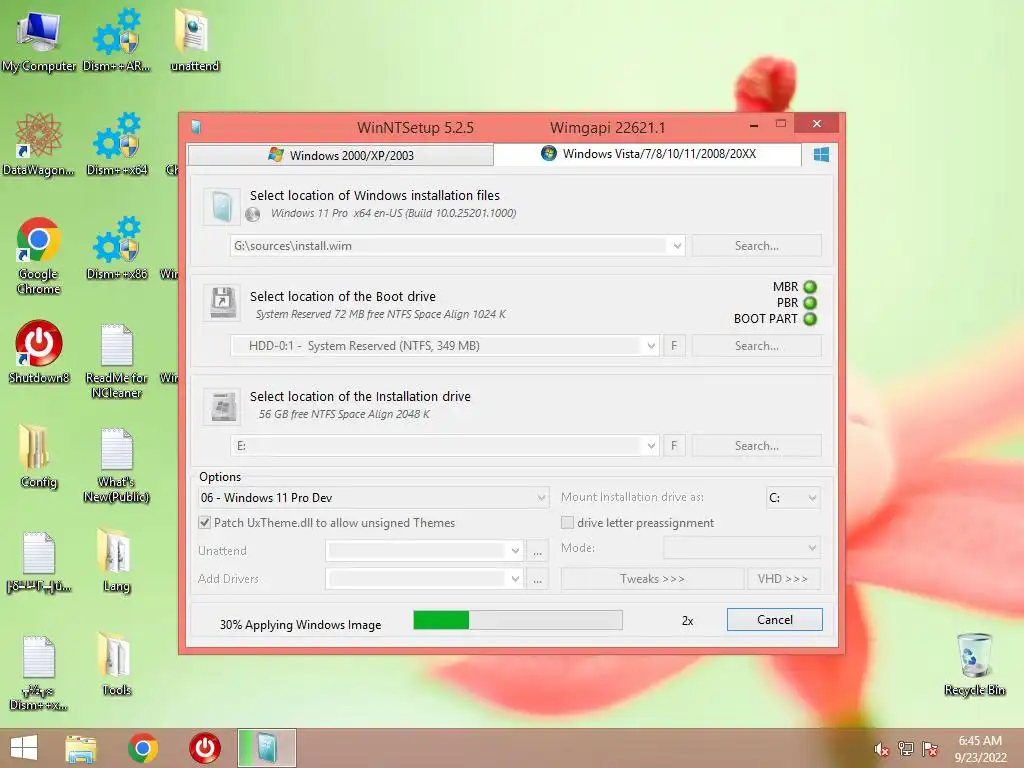The width and height of the screenshot is (1024, 768).
Task: Click the Installation drive icon
Action: (222, 407)
